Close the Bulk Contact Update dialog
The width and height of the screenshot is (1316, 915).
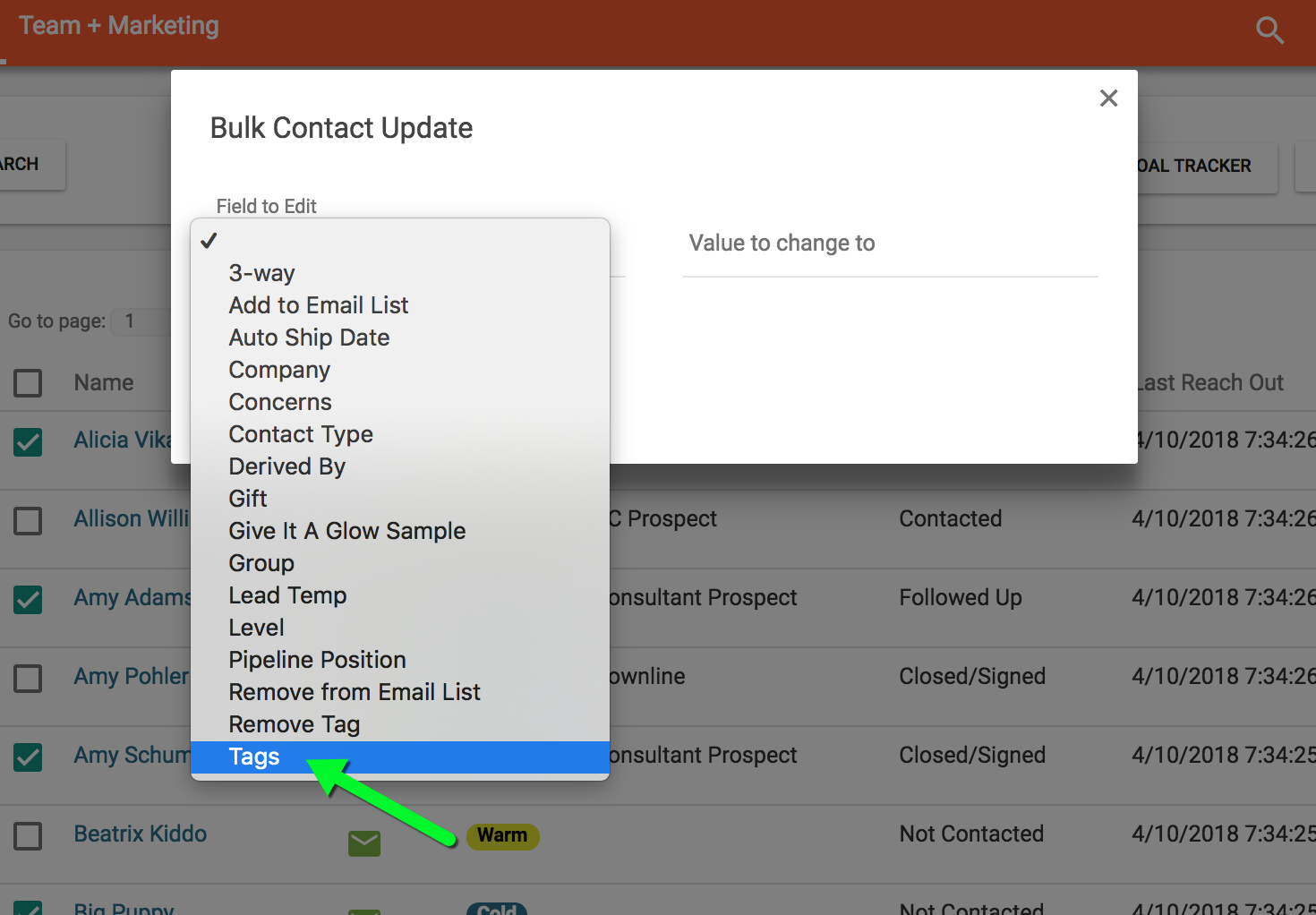pyautogui.click(x=1108, y=98)
